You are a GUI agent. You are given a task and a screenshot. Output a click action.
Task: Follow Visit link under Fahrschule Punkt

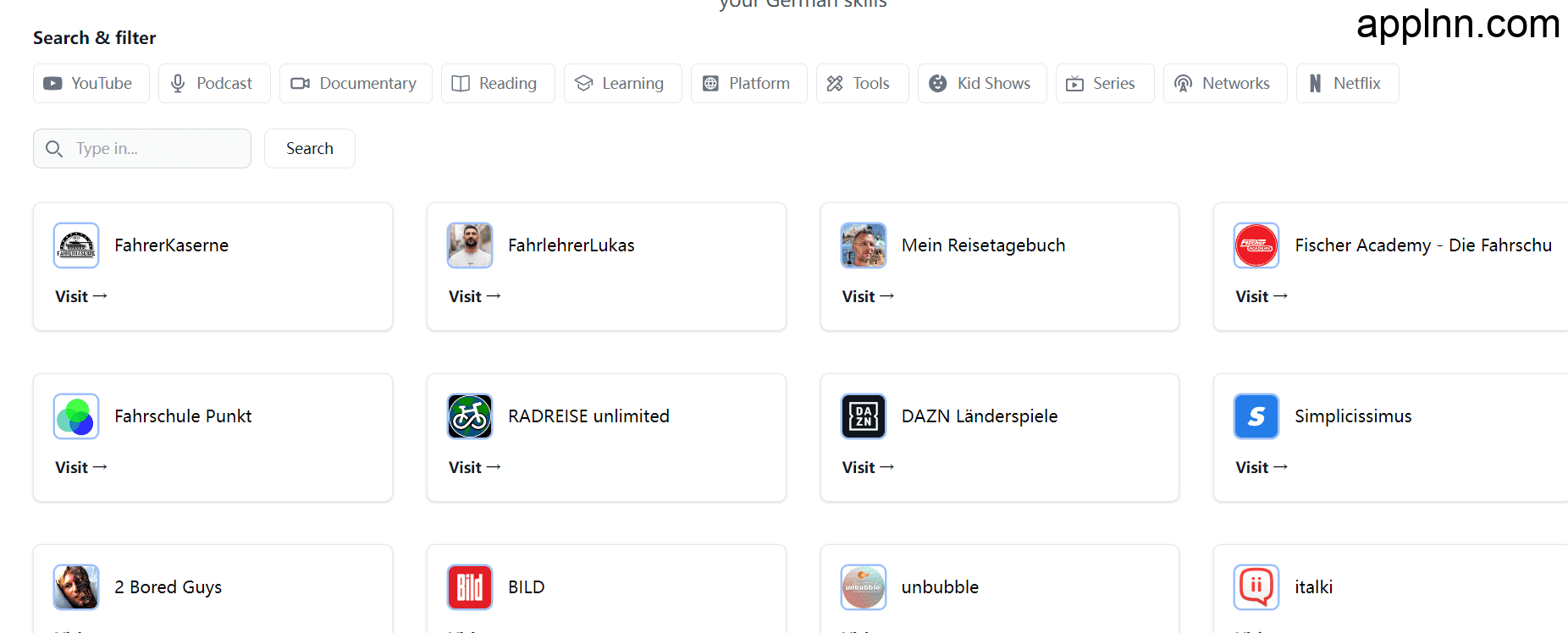click(x=81, y=468)
